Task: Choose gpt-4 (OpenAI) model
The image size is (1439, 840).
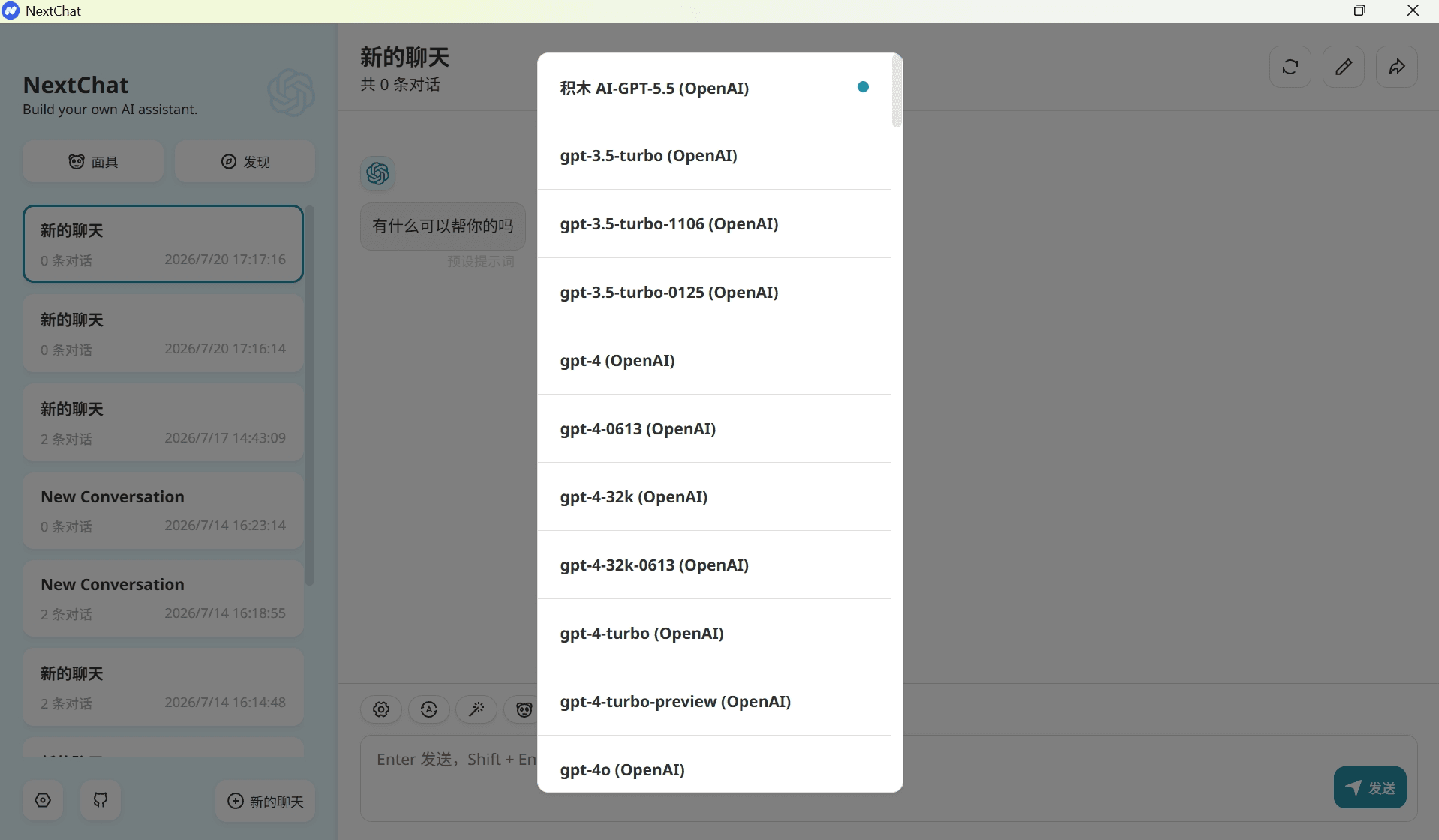Action: pyautogui.click(x=714, y=361)
